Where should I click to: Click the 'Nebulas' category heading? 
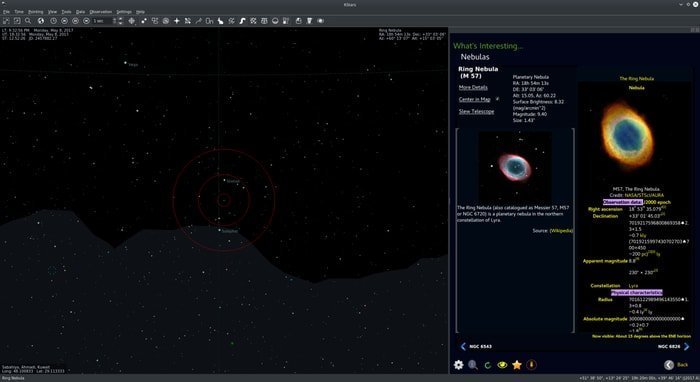click(x=475, y=57)
